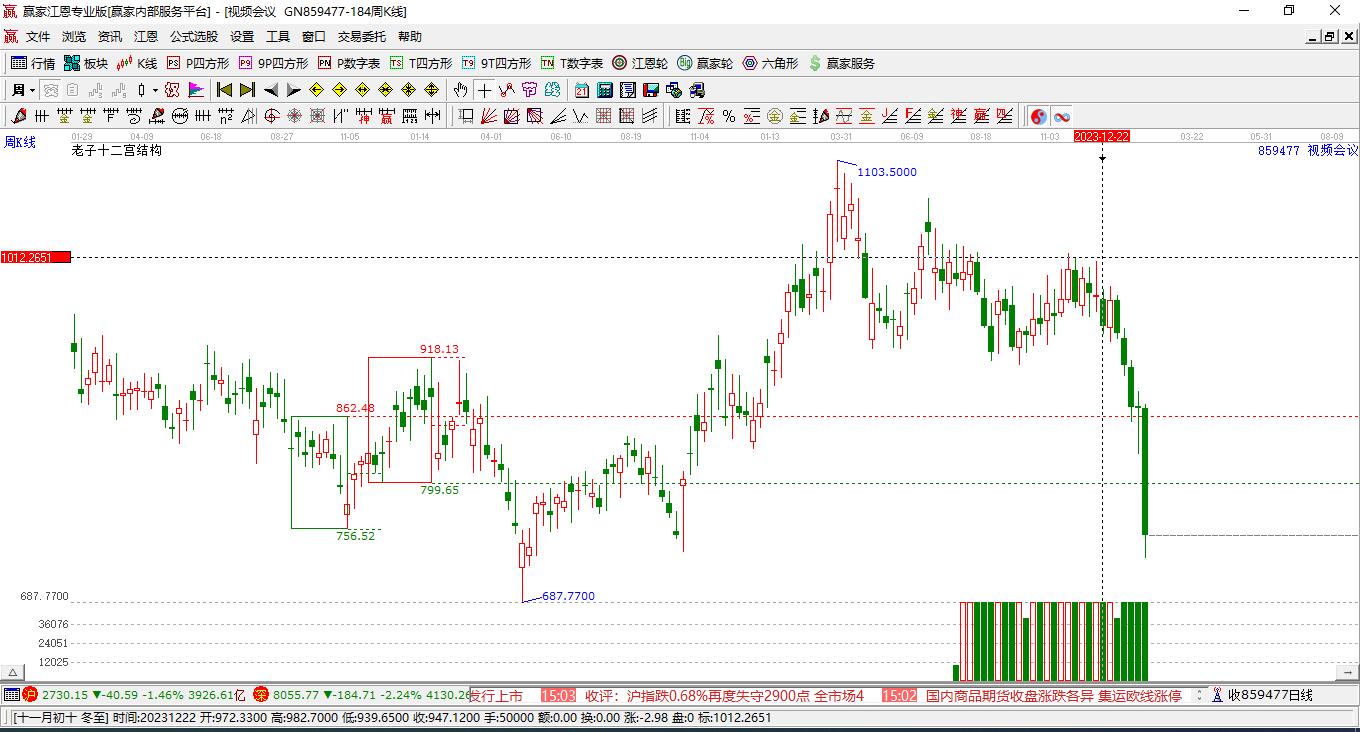Viewport: 1360px width, 732px height.
Task: Open the P四方形 tool
Action: (x=198, y=63)
